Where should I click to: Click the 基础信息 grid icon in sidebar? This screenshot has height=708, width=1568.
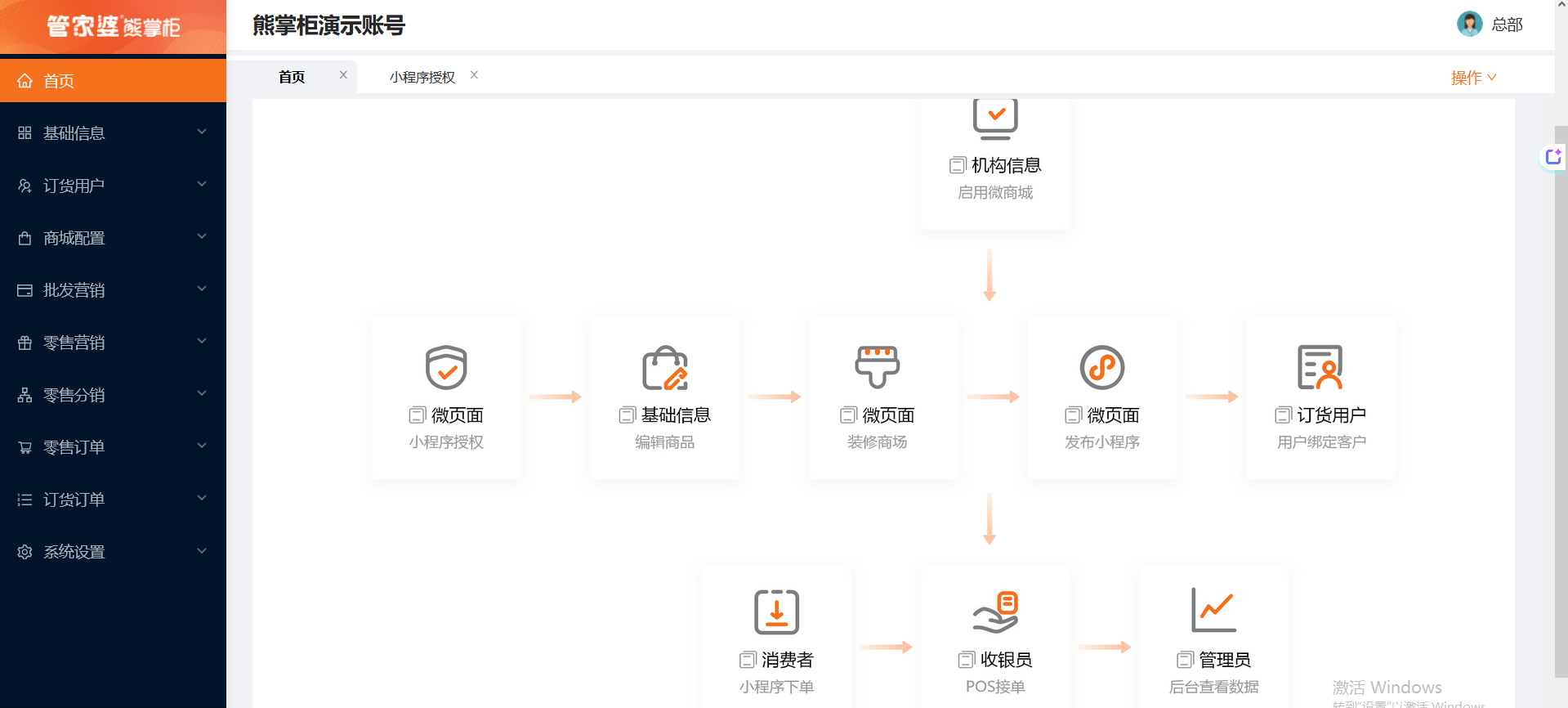click(25, 133)
